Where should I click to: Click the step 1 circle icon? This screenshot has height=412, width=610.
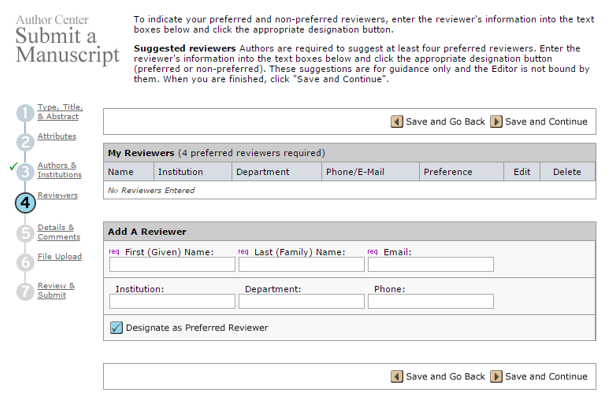click(x=26, y=113)
